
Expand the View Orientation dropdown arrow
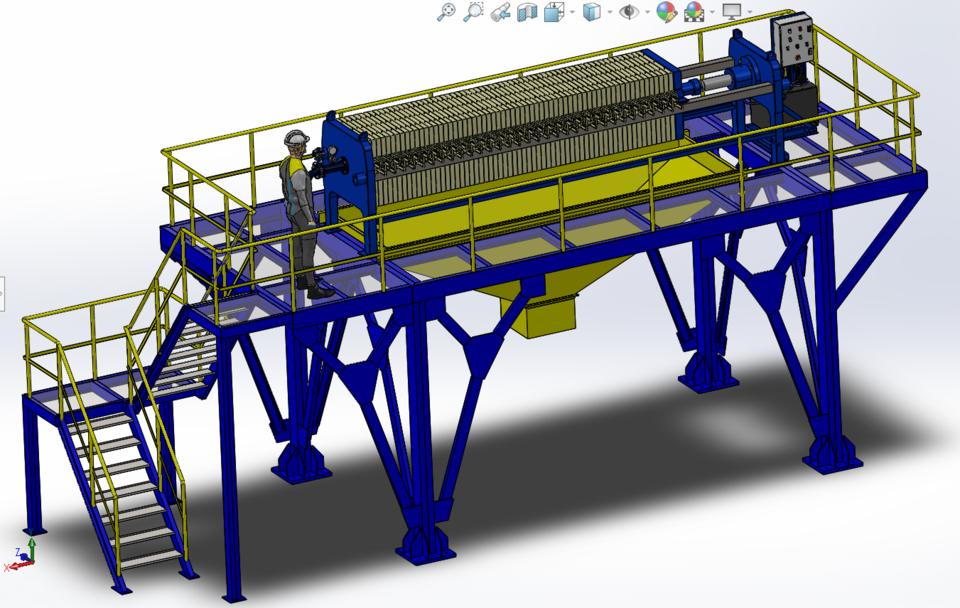click(x=570, y=13)
